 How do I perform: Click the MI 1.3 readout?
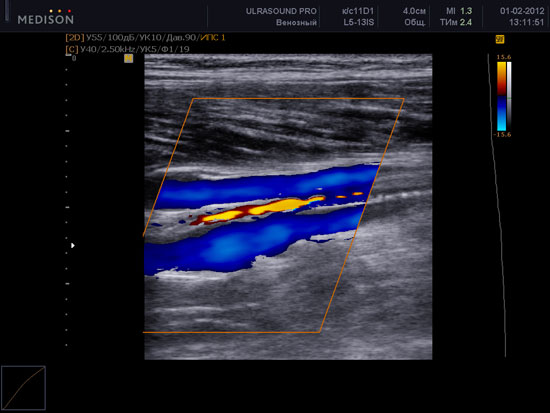point(459,11)
